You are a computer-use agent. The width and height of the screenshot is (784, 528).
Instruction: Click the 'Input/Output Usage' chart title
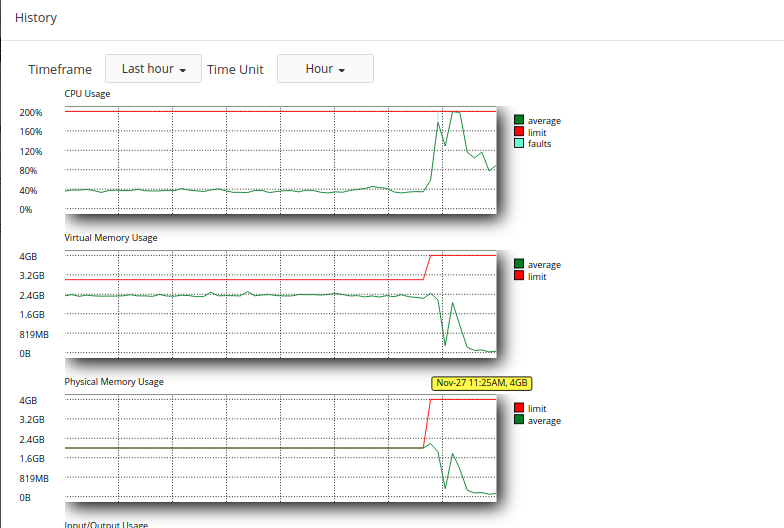click(x=106, y=524)
